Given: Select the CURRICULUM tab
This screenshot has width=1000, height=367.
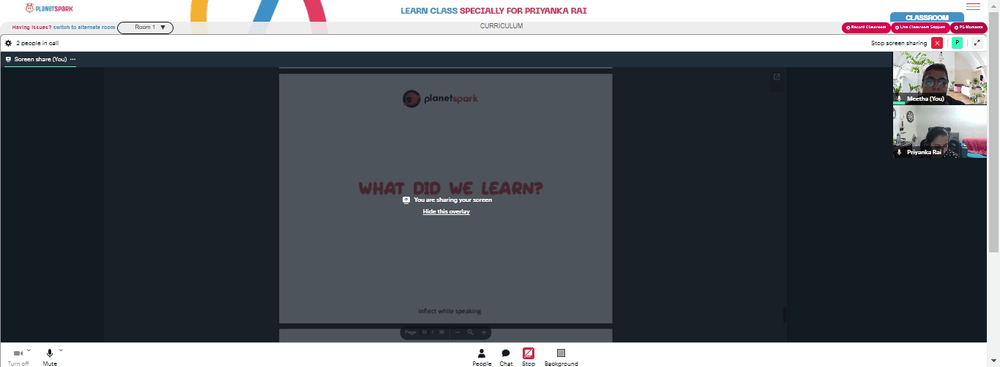Looking at the screenshot, I should point(501,26).
